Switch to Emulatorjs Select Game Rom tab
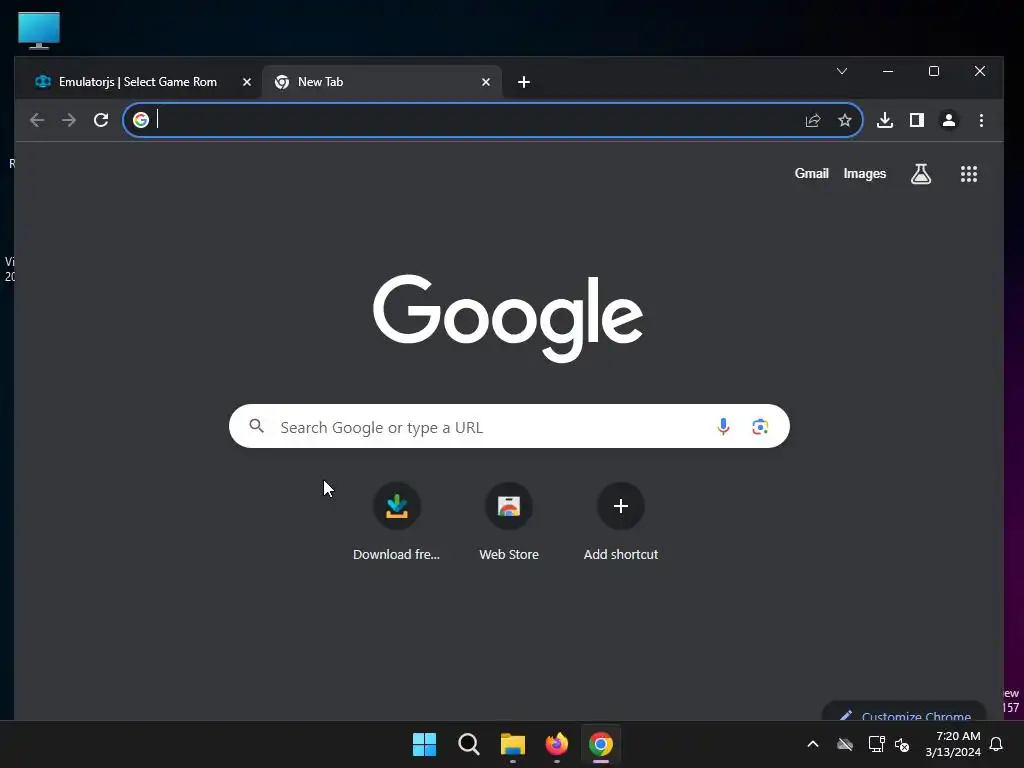 [142, 82]
